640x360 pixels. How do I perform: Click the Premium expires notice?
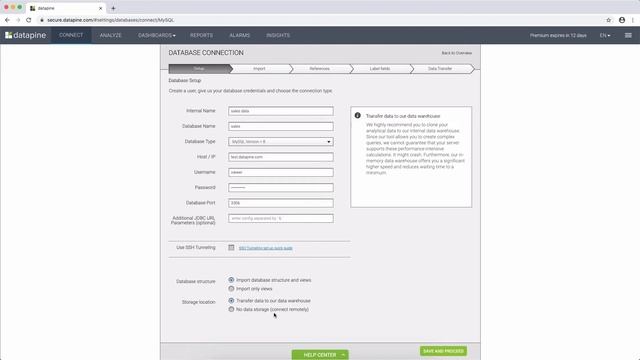pyautogui.click(x=558, y=36)
